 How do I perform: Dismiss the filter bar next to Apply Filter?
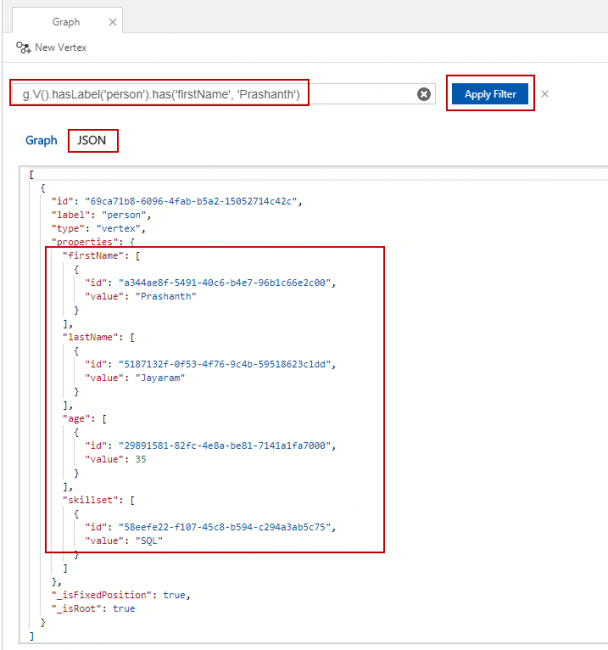tap(545, 94)
